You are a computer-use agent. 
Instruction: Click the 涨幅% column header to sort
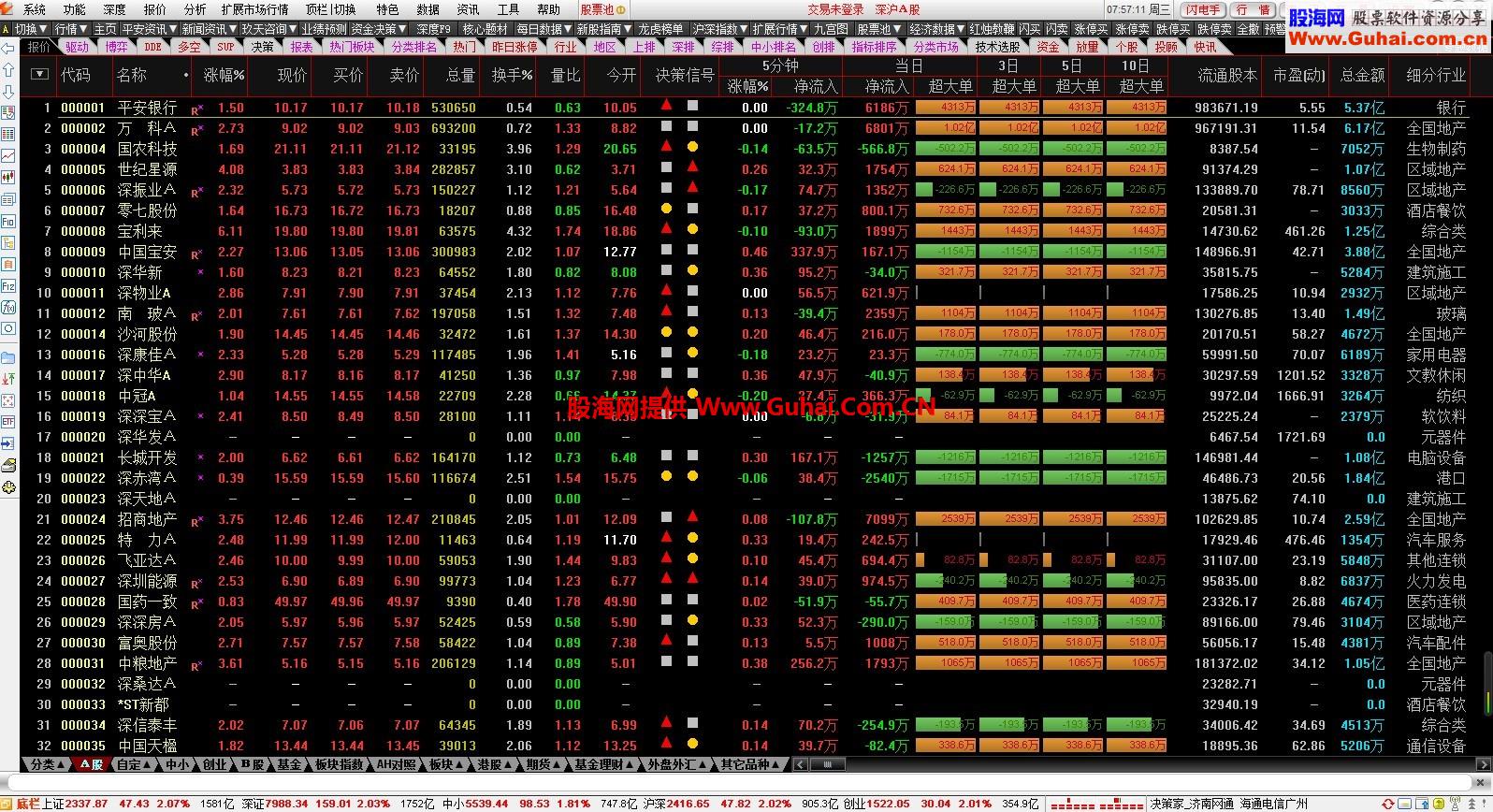pyautogui.click(x=225, y=75)
